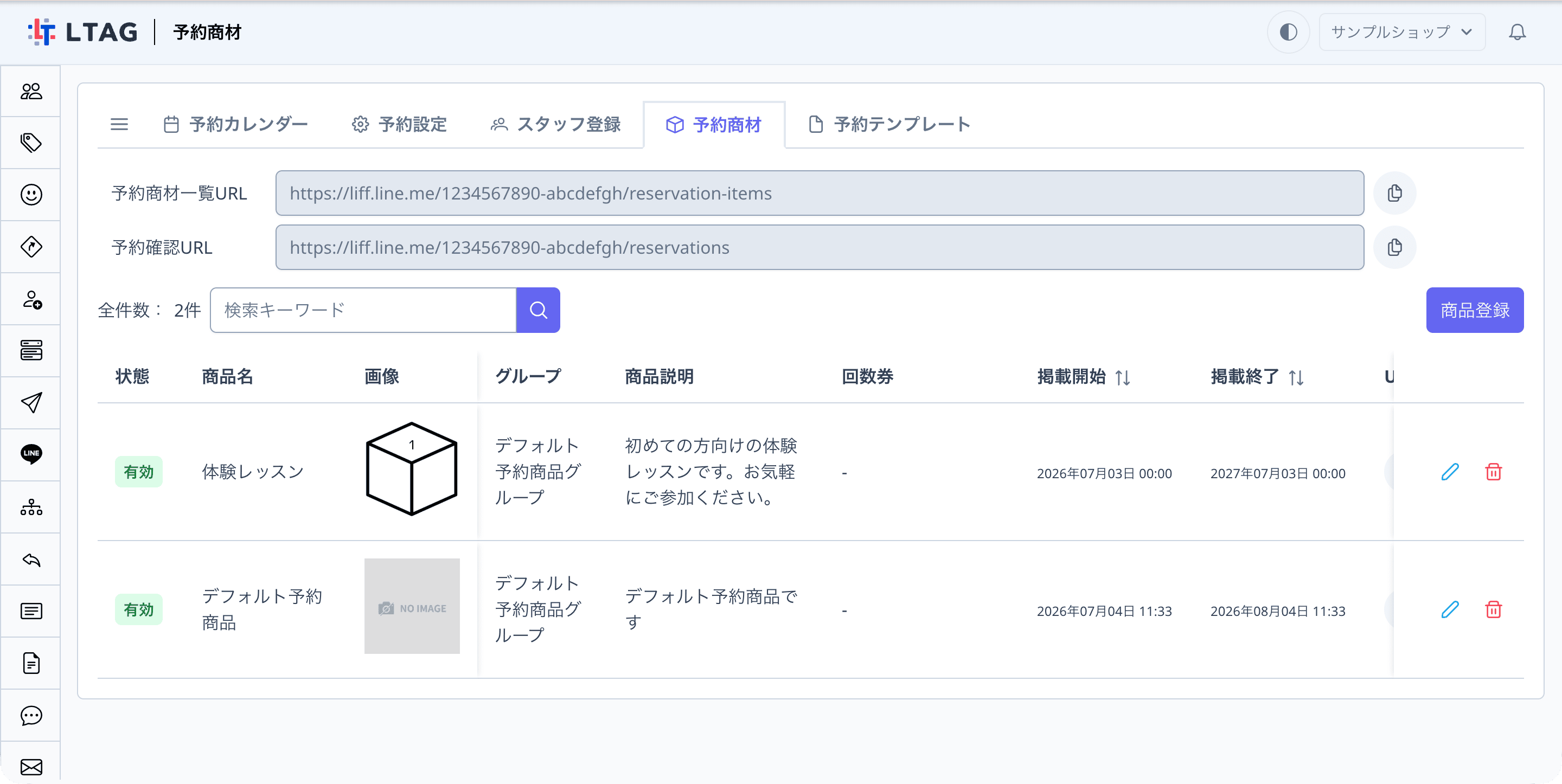Focus the 検索キーワード search box
The width and height of the screenshot is (1562, 784).
(363, 311)
